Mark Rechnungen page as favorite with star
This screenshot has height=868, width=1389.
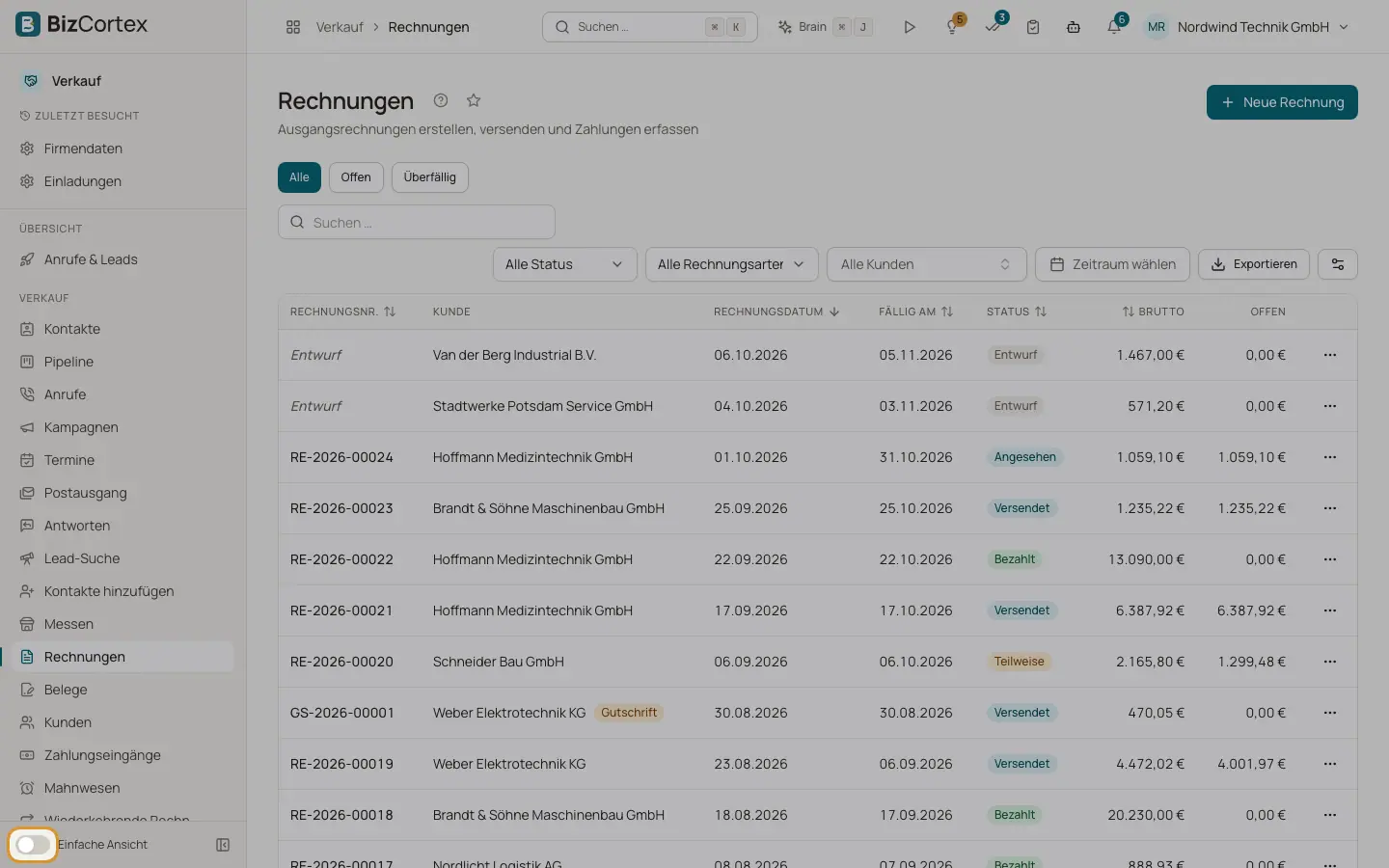tap(474, 100)
